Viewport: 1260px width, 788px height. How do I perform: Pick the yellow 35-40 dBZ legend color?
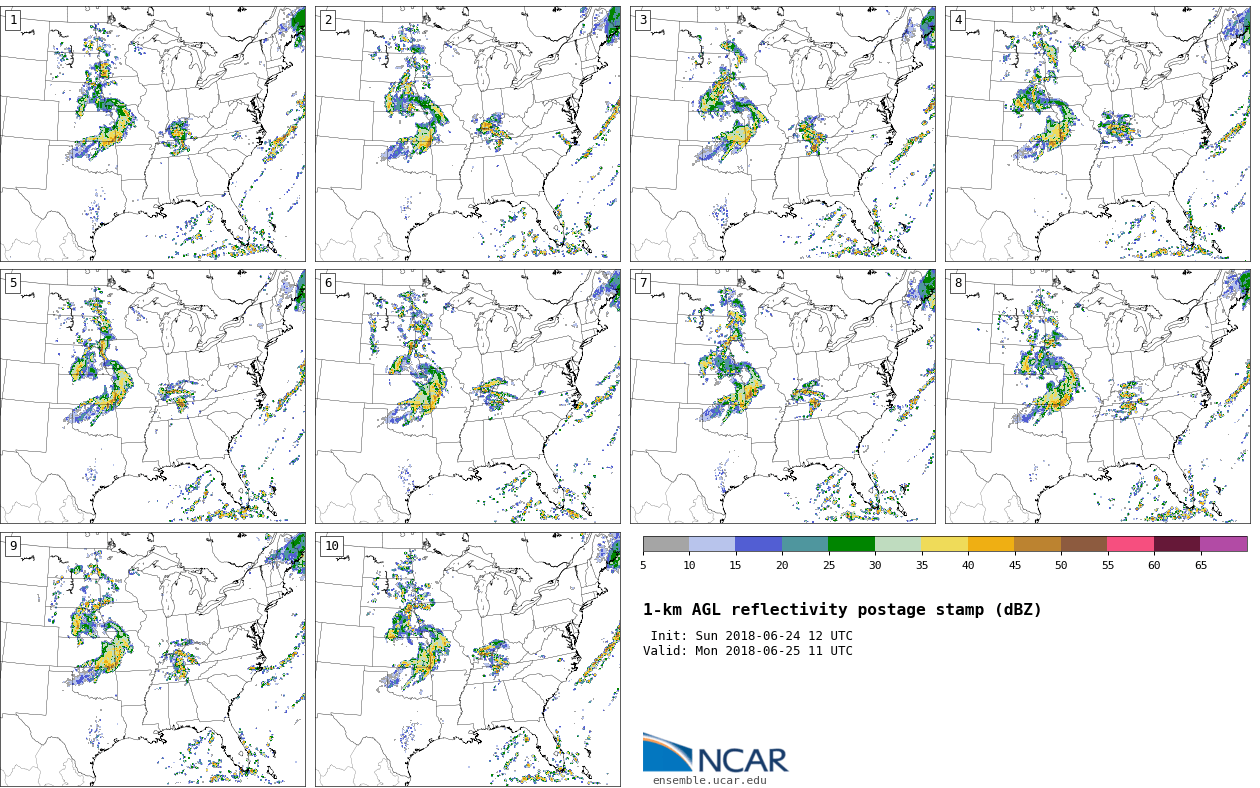(944, 545)
